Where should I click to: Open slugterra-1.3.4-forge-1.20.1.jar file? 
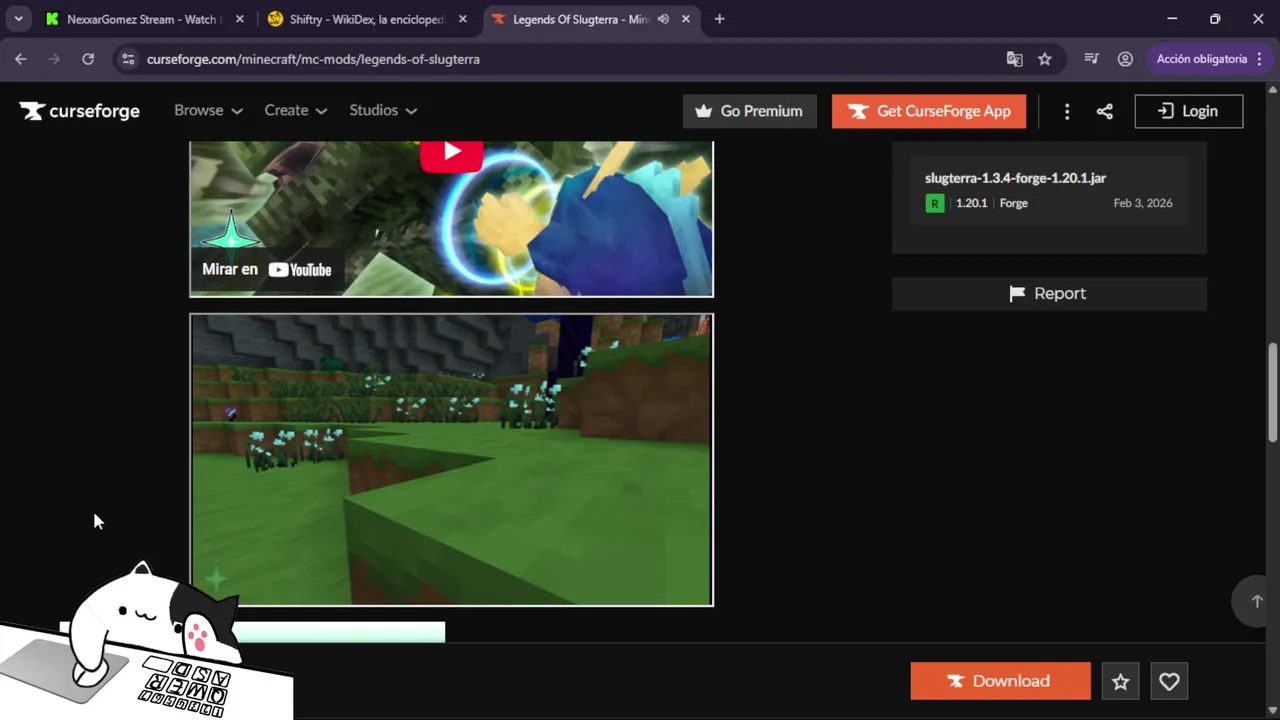pyautogui.click(x=1015, y=178)
